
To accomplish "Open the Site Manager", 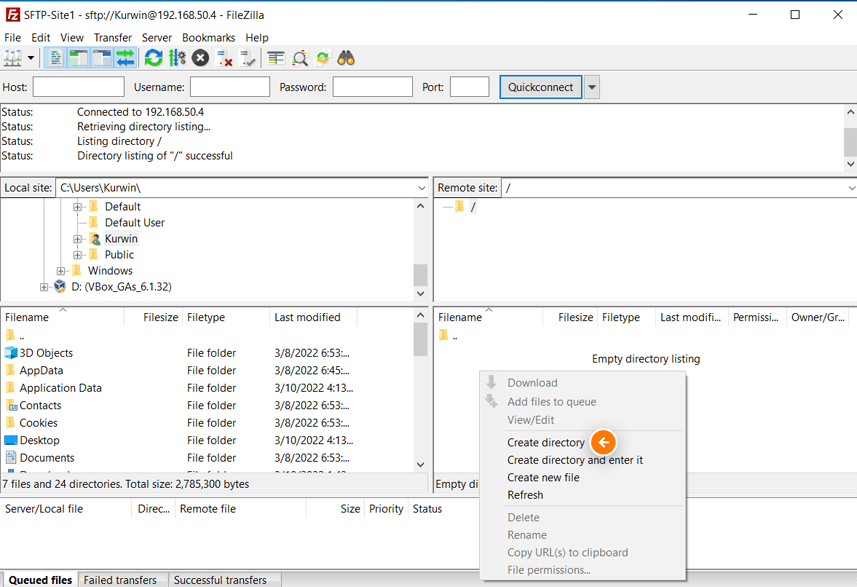I will (x=13, y=57).
